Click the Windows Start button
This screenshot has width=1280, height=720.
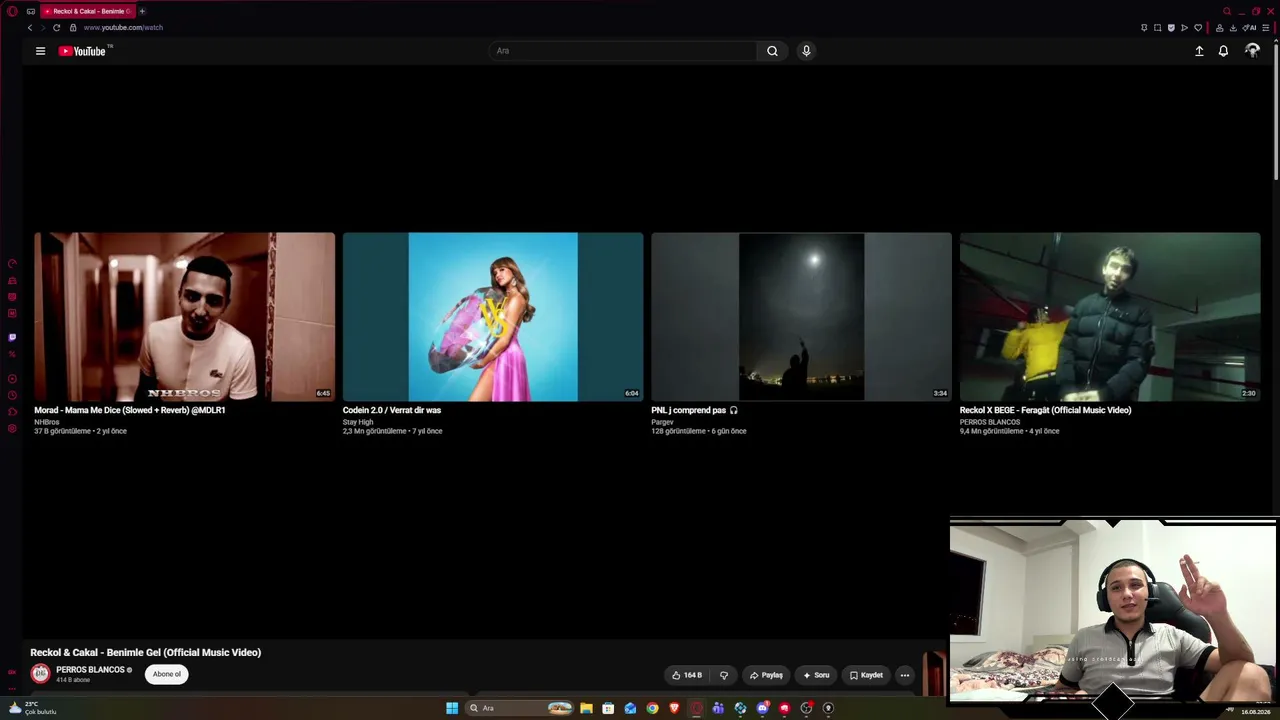[452, 708]
